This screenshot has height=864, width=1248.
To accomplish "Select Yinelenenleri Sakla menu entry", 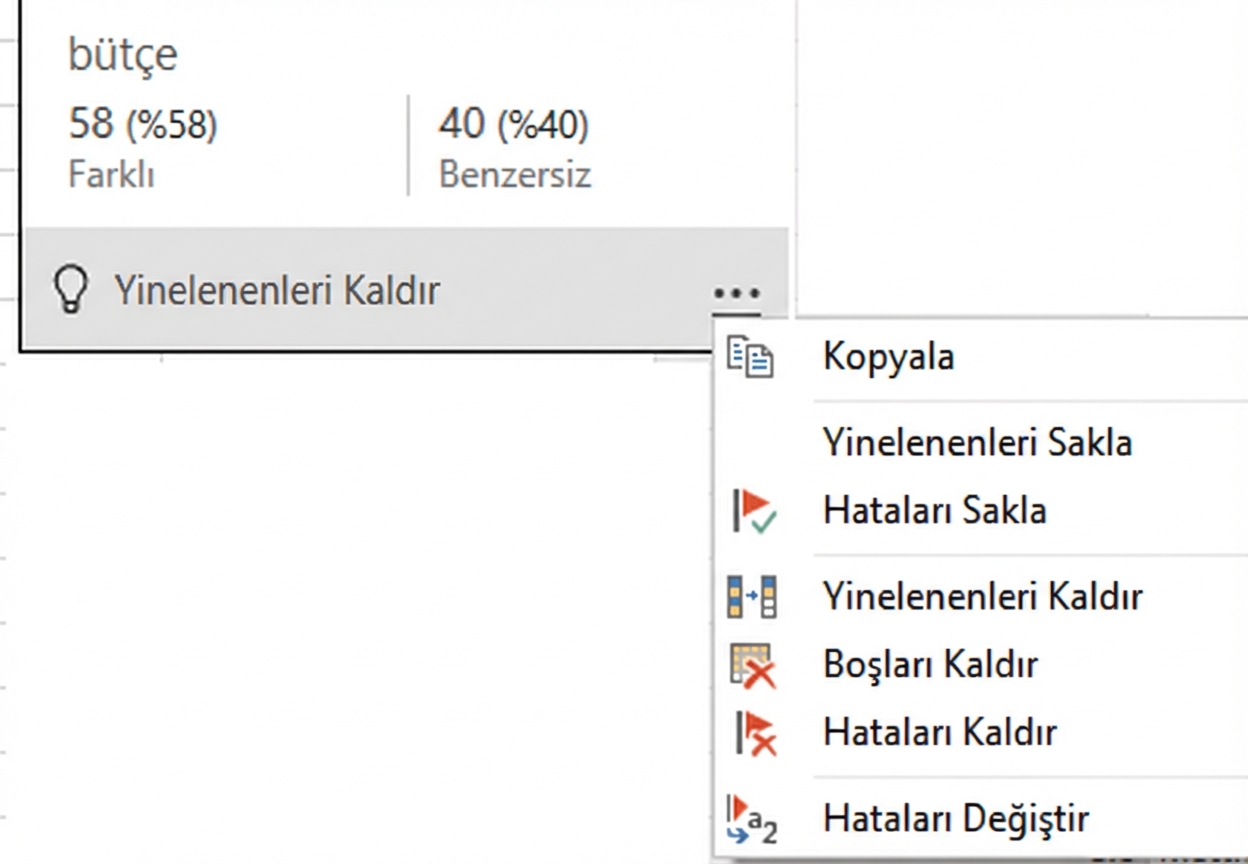I will pyautogui.click(x=977, y=442).
